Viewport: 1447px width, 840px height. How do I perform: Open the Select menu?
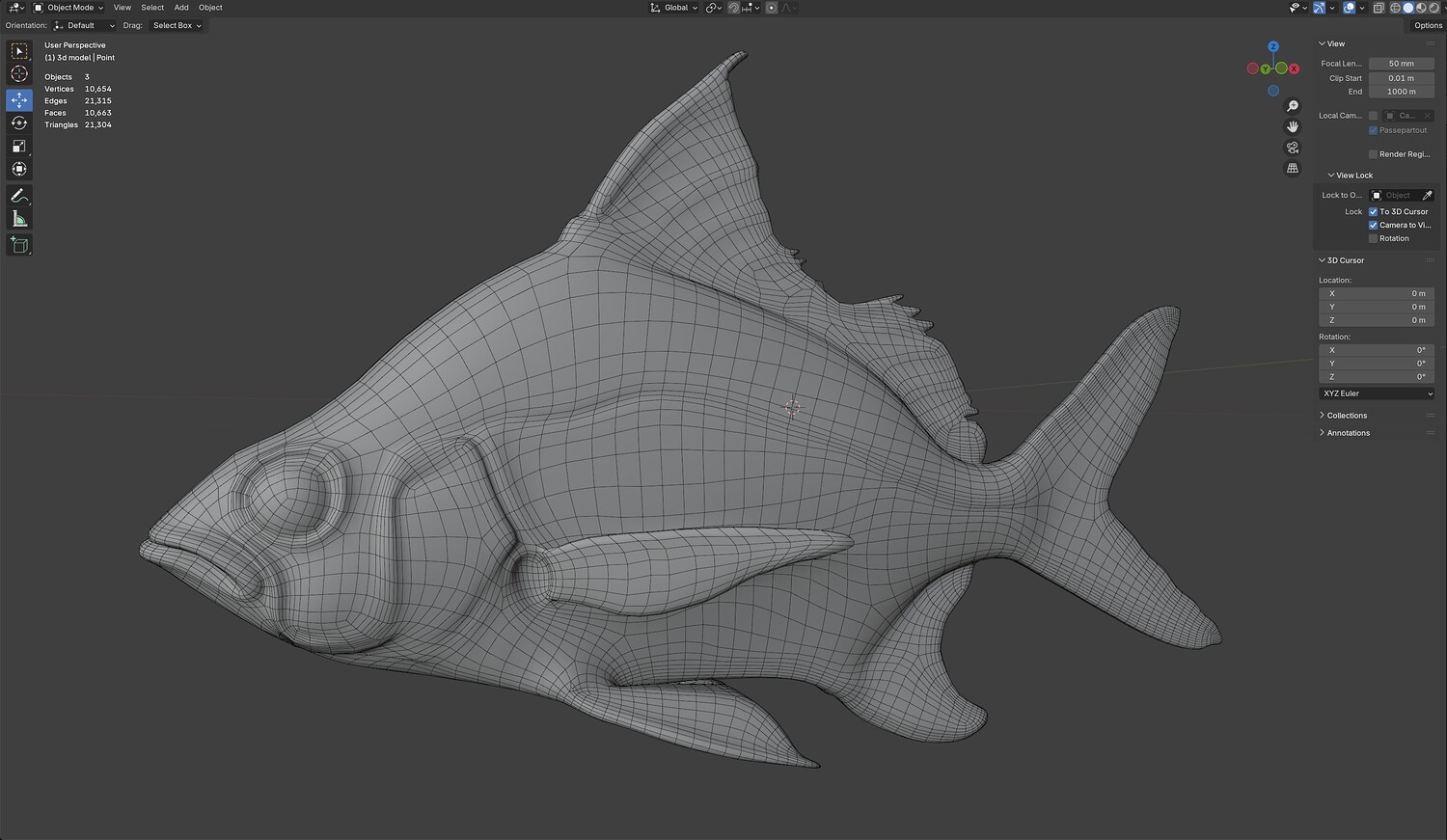(x=152, y=8)
